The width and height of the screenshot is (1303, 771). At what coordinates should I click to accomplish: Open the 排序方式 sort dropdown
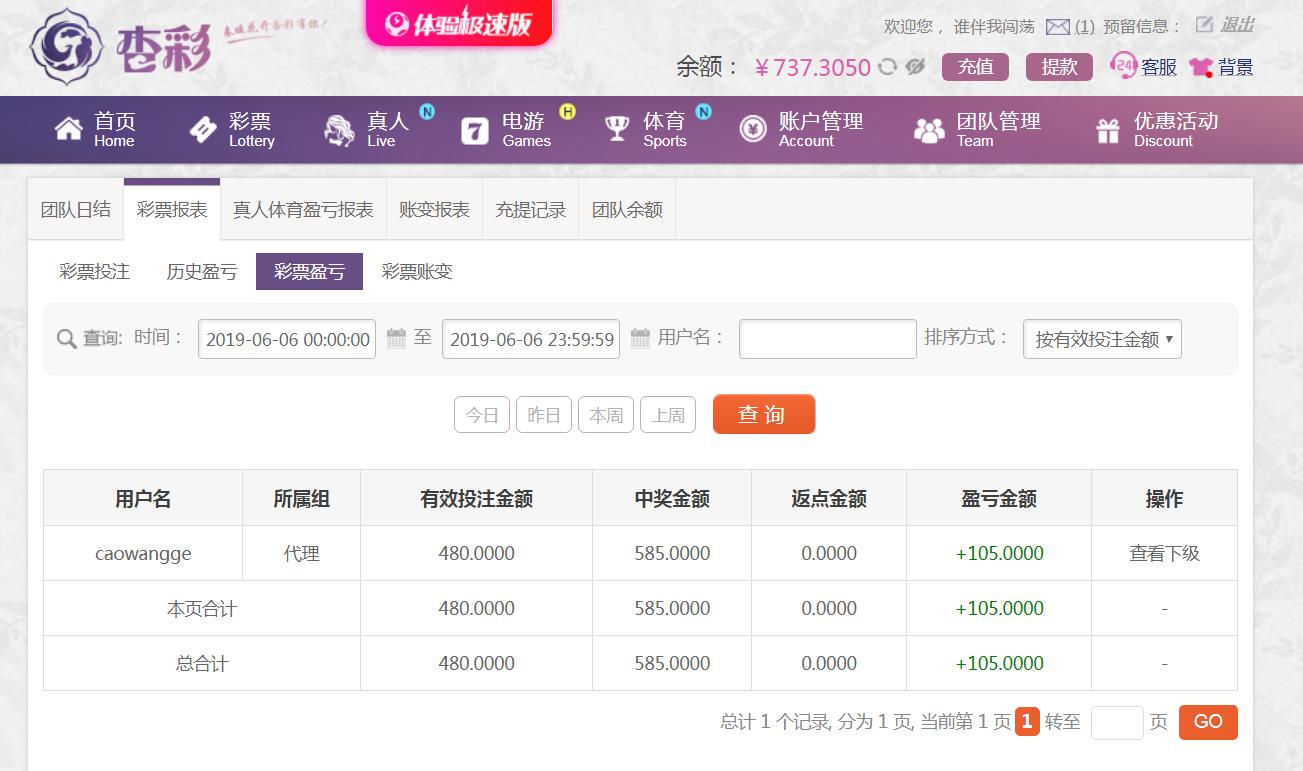coord(1102,339)
